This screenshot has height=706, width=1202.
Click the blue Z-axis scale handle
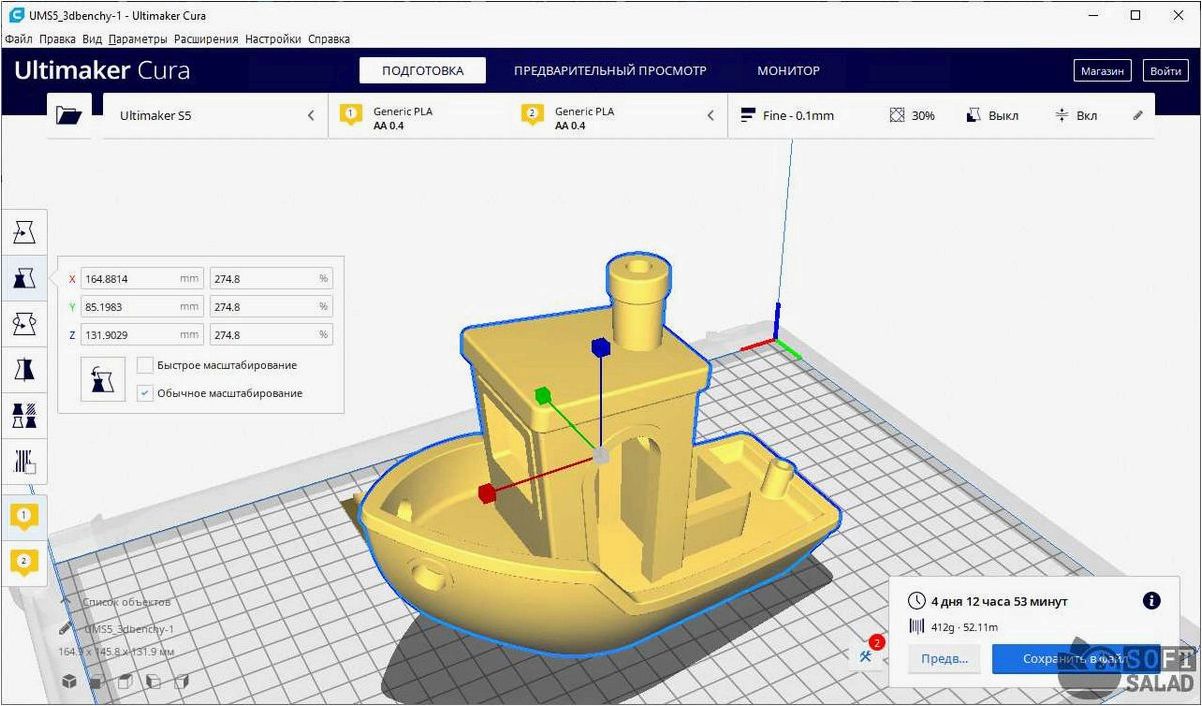(600, 347)
